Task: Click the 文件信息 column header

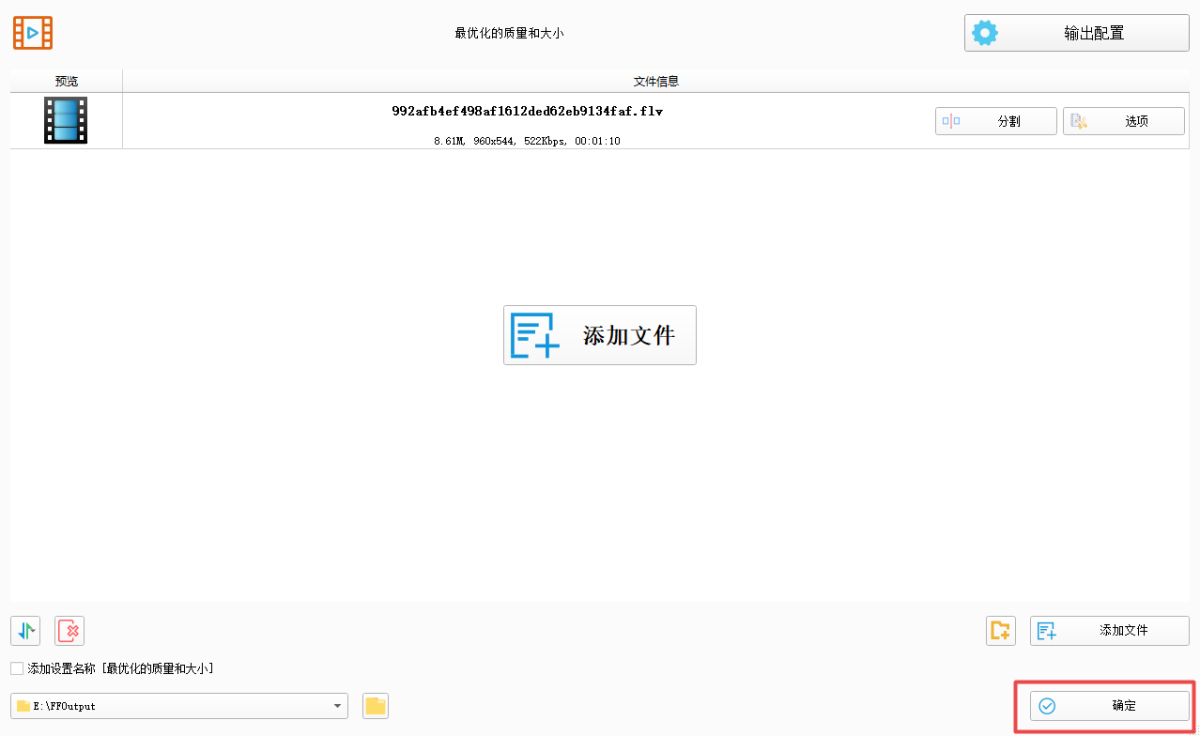Action: (x=656, y=81)
